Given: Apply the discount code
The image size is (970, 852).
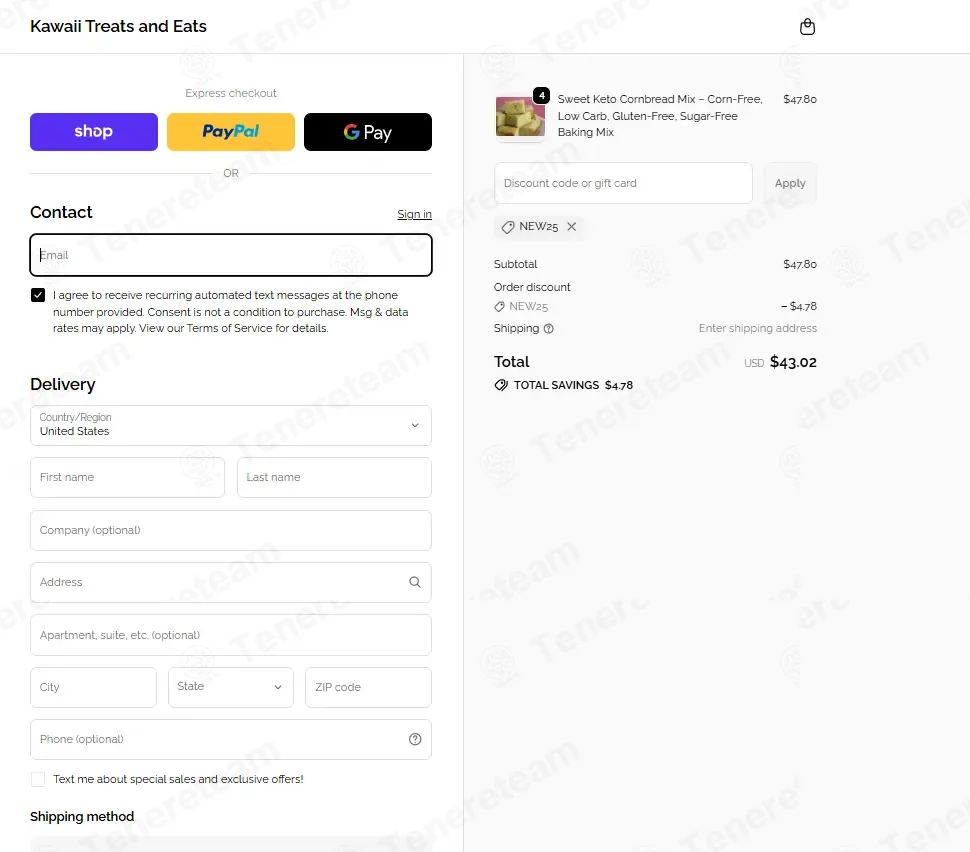Looking at the screenshot, I should (x=790, y=183).
